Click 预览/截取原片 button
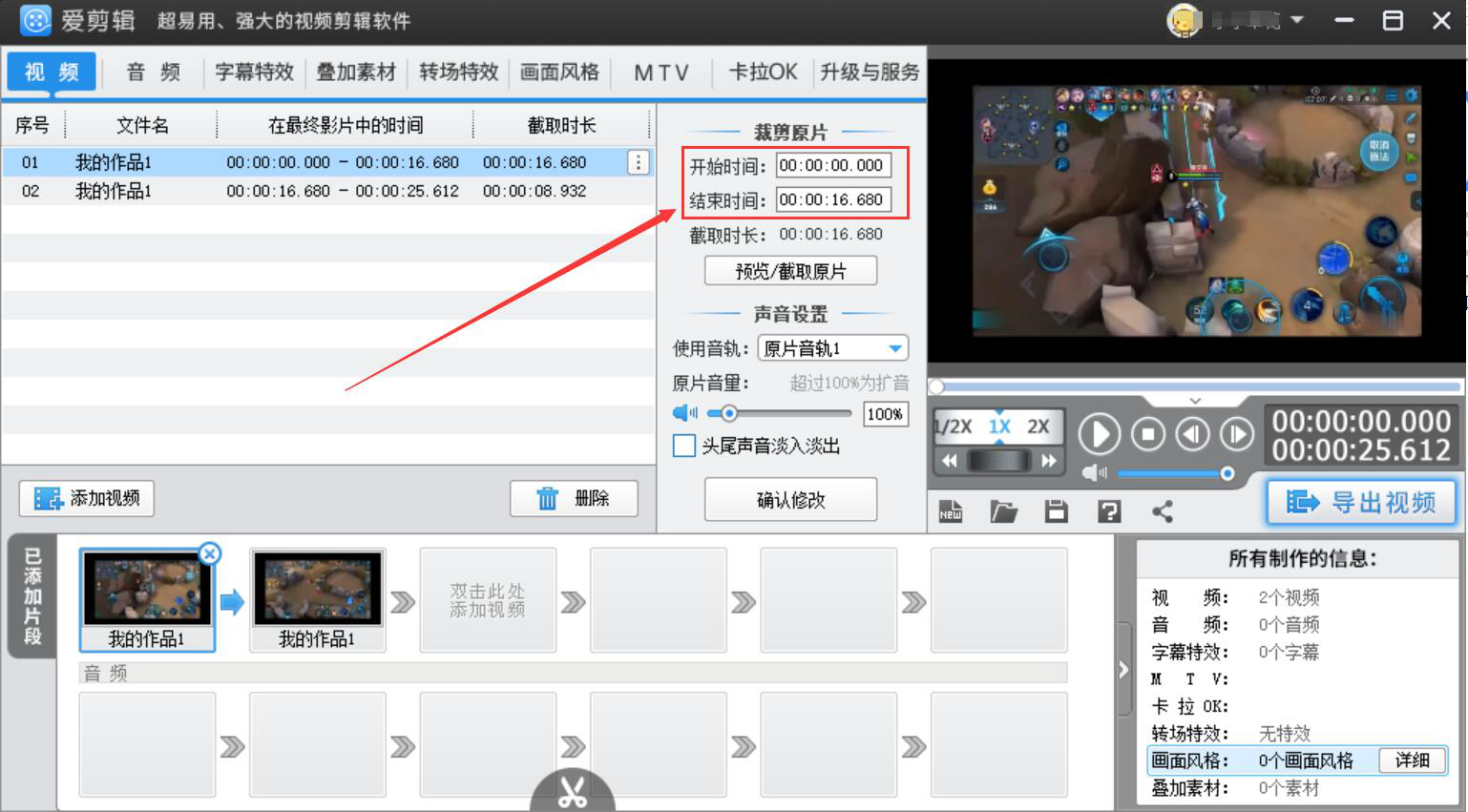This screenshot has height=812, width=1468. coord(790,271)
